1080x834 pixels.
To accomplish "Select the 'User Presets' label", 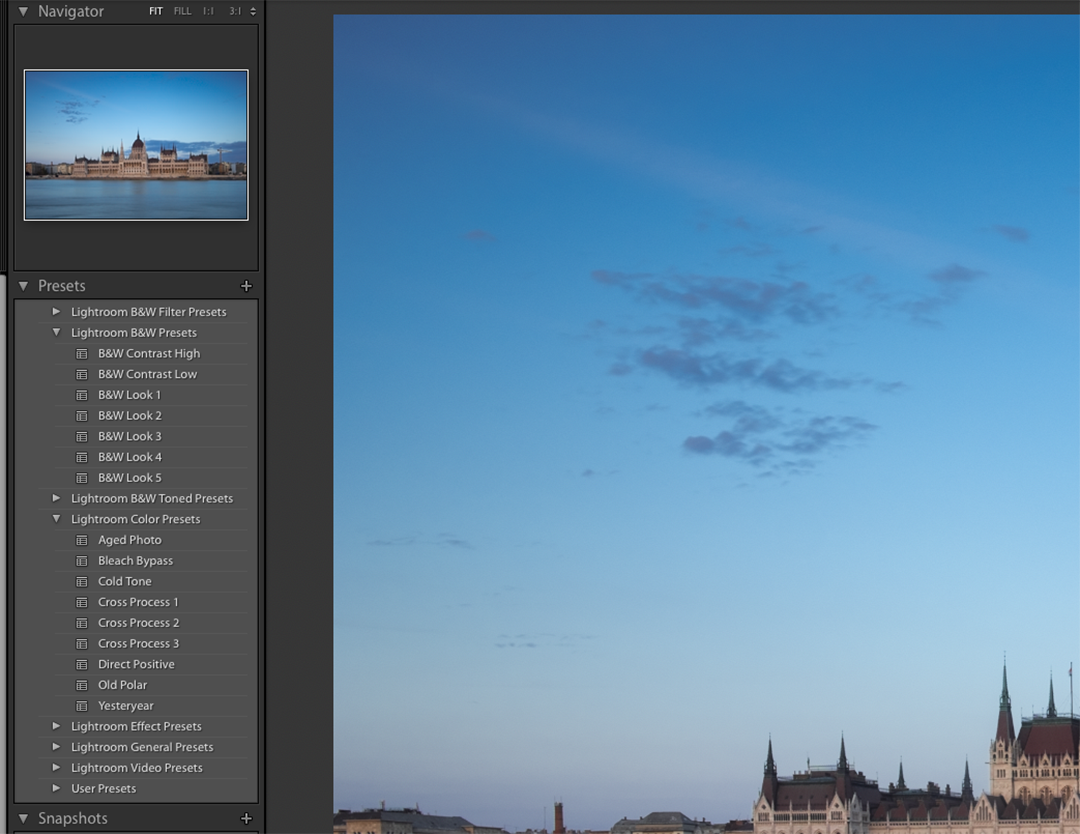I will [x=103, y=788].
